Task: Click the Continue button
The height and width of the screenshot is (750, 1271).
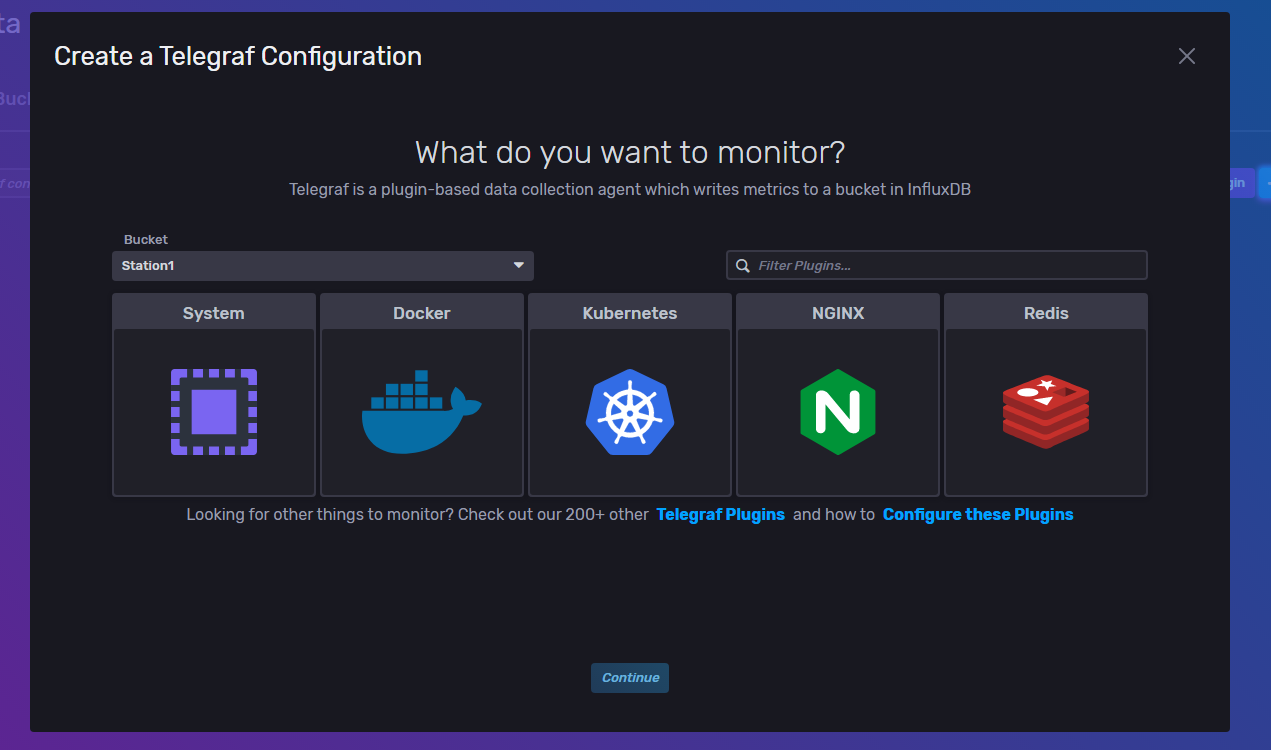Action: coord(630,678)
